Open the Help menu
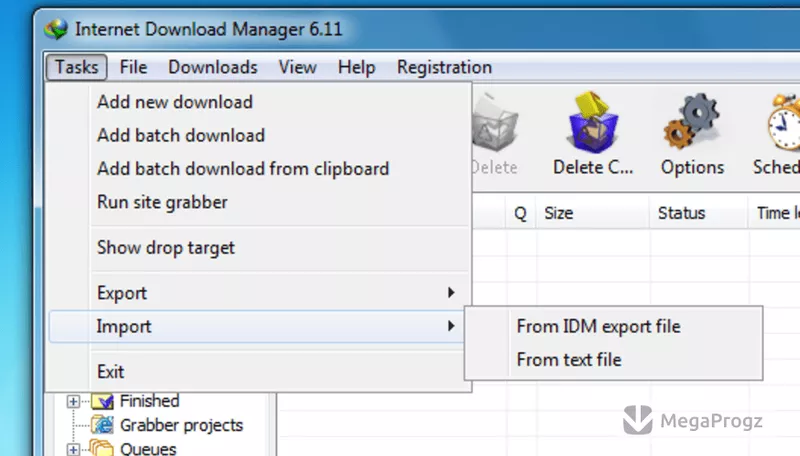Screen dimensions: 800x456 coord(356,67)
